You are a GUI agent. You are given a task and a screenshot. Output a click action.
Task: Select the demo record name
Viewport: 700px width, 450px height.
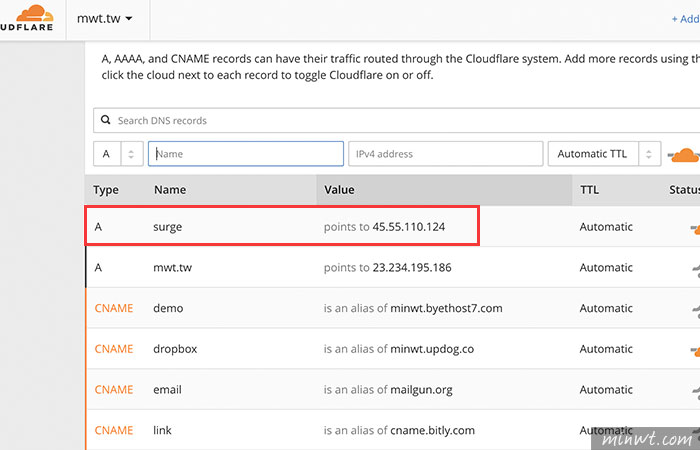pyautogui.click(x=168, y=308)
